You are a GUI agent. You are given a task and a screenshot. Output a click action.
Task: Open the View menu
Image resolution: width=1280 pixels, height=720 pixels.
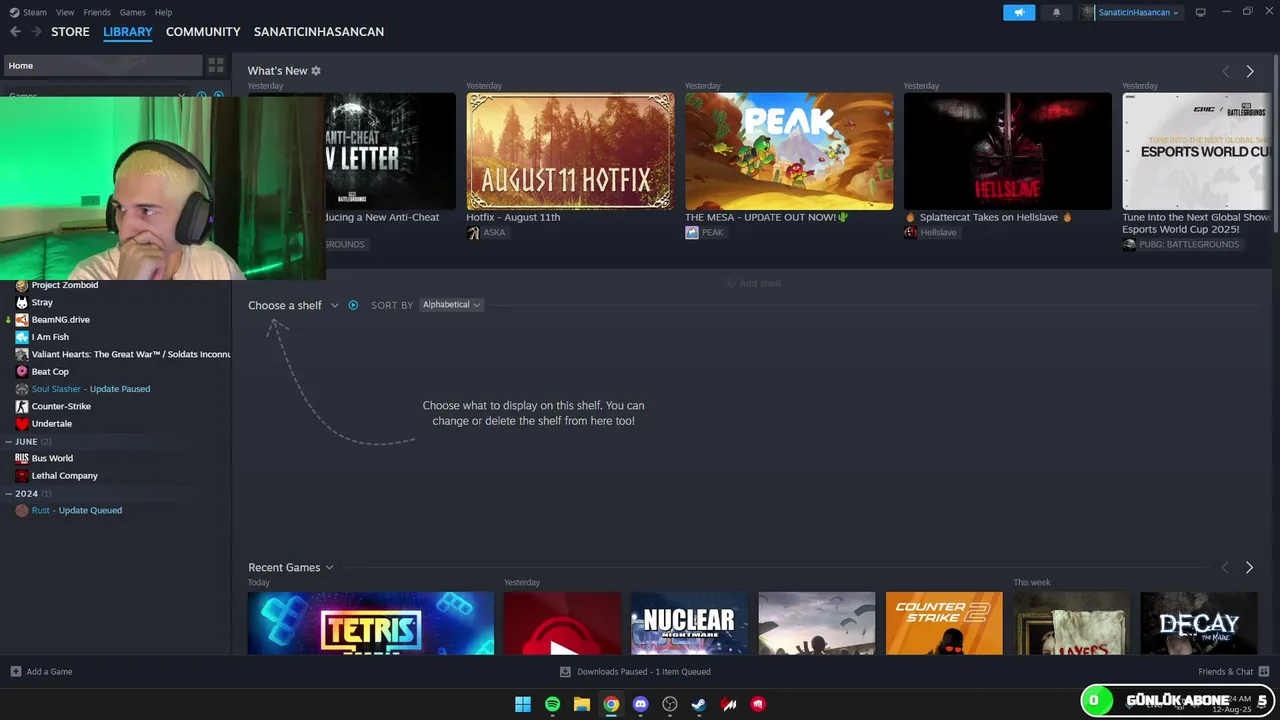click(x=65, y=12)
